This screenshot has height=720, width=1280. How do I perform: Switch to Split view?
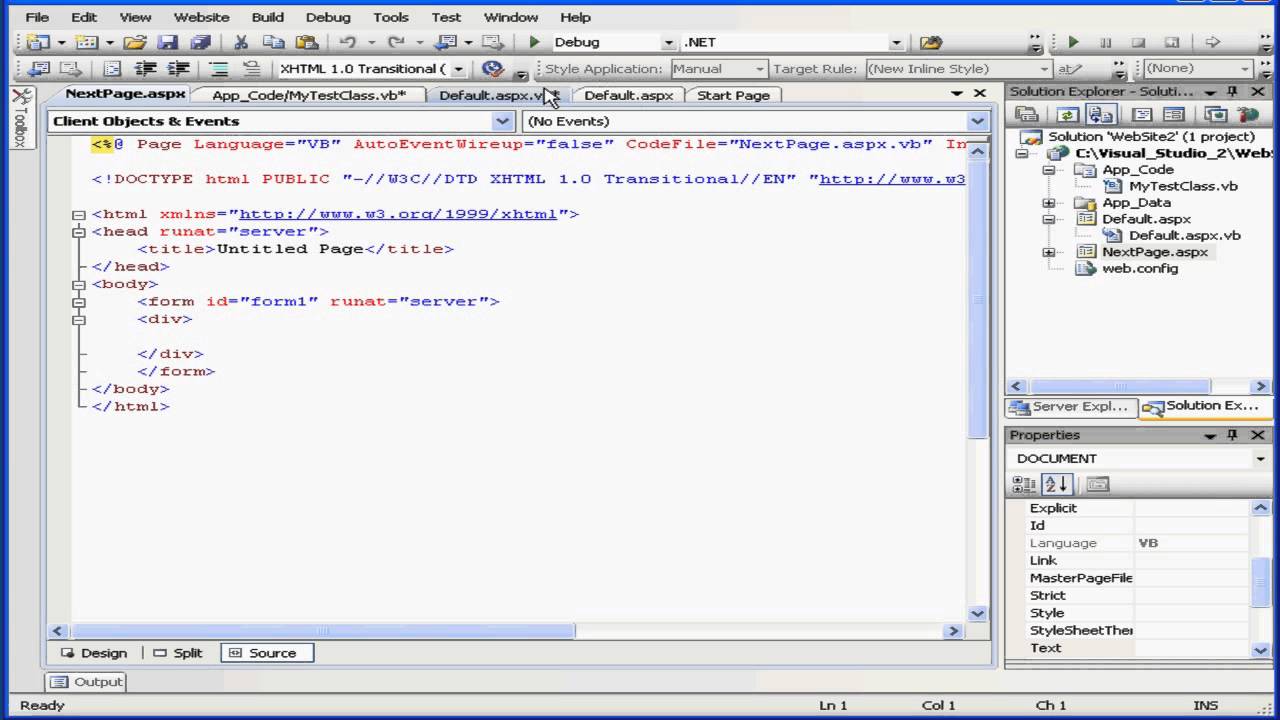coord(179,653)
